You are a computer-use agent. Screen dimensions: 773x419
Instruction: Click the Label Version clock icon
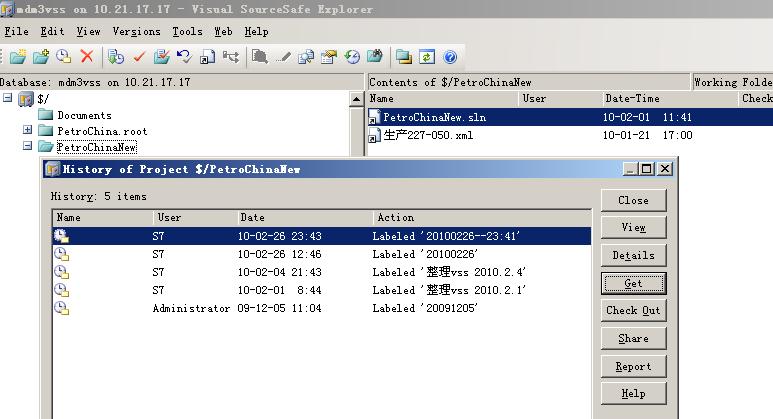point(64,57)
